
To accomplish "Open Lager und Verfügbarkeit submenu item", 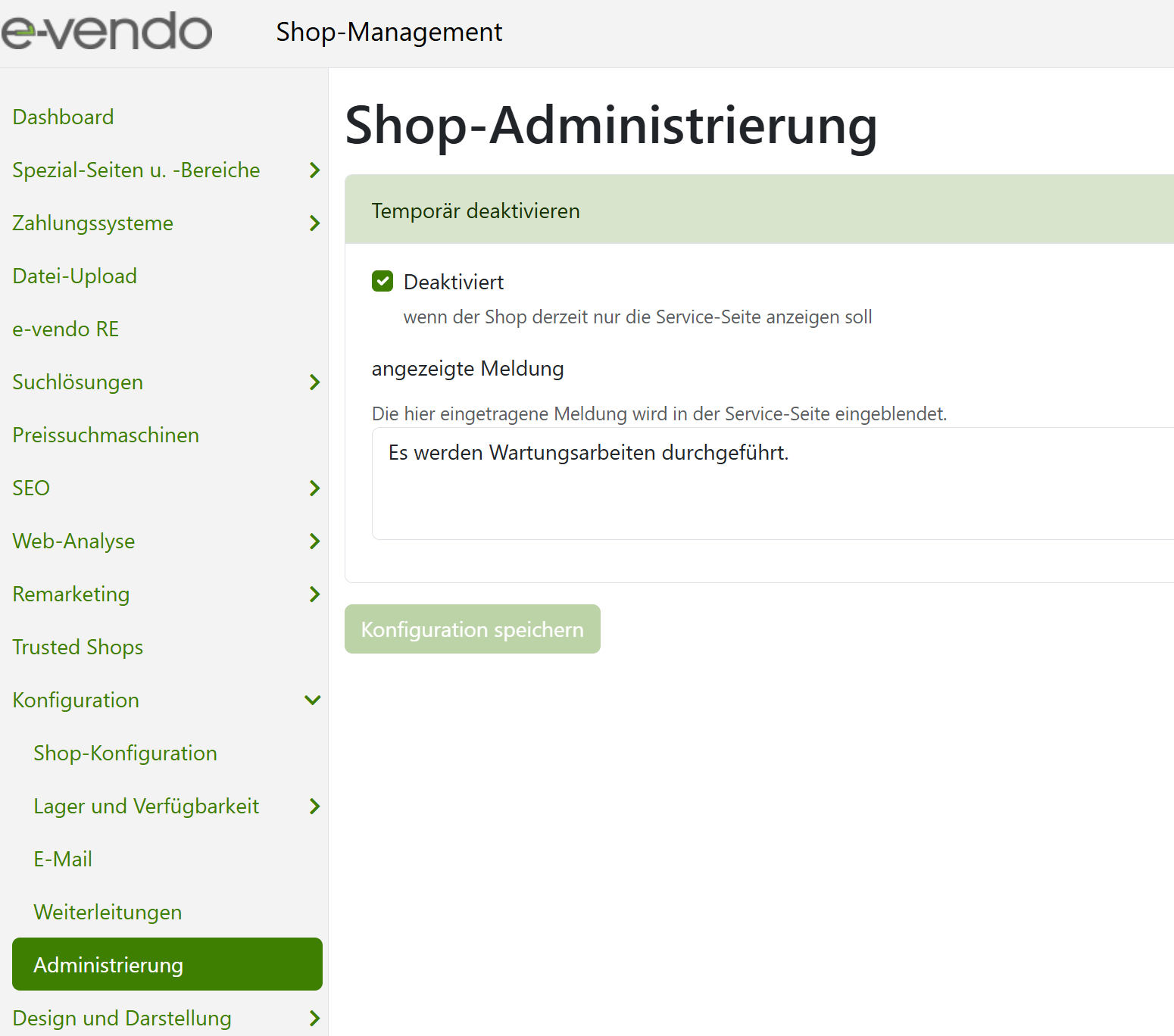I will click(146, 807).
